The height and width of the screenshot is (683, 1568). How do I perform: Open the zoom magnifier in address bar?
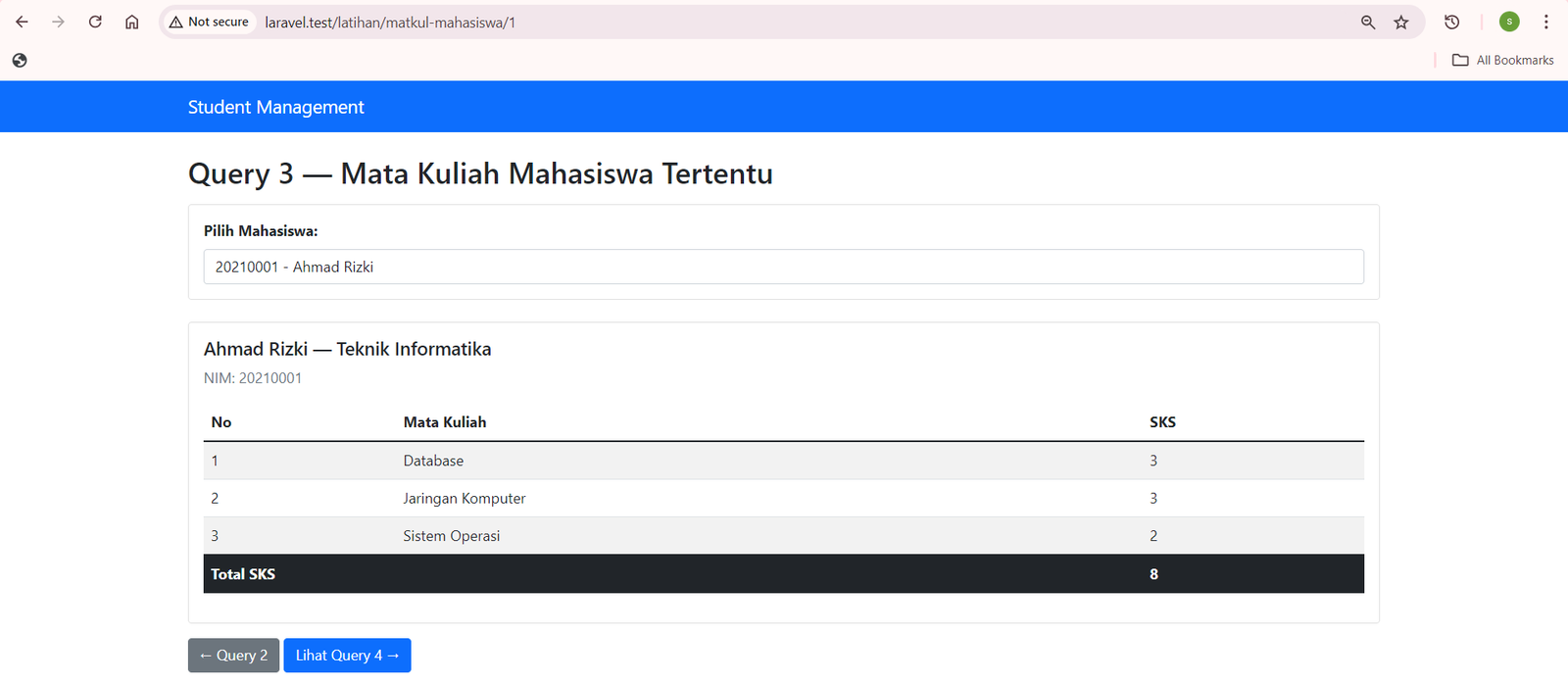tap(1368, 22)
